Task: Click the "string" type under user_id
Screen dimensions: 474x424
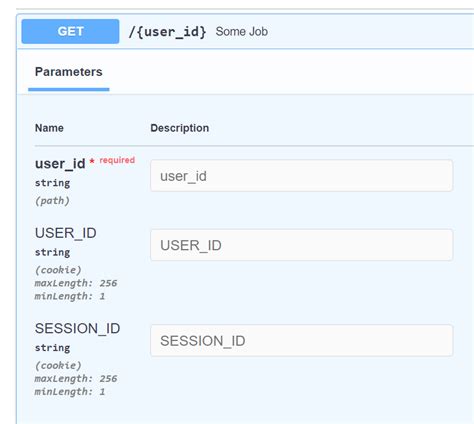Action: pos(52,183)
